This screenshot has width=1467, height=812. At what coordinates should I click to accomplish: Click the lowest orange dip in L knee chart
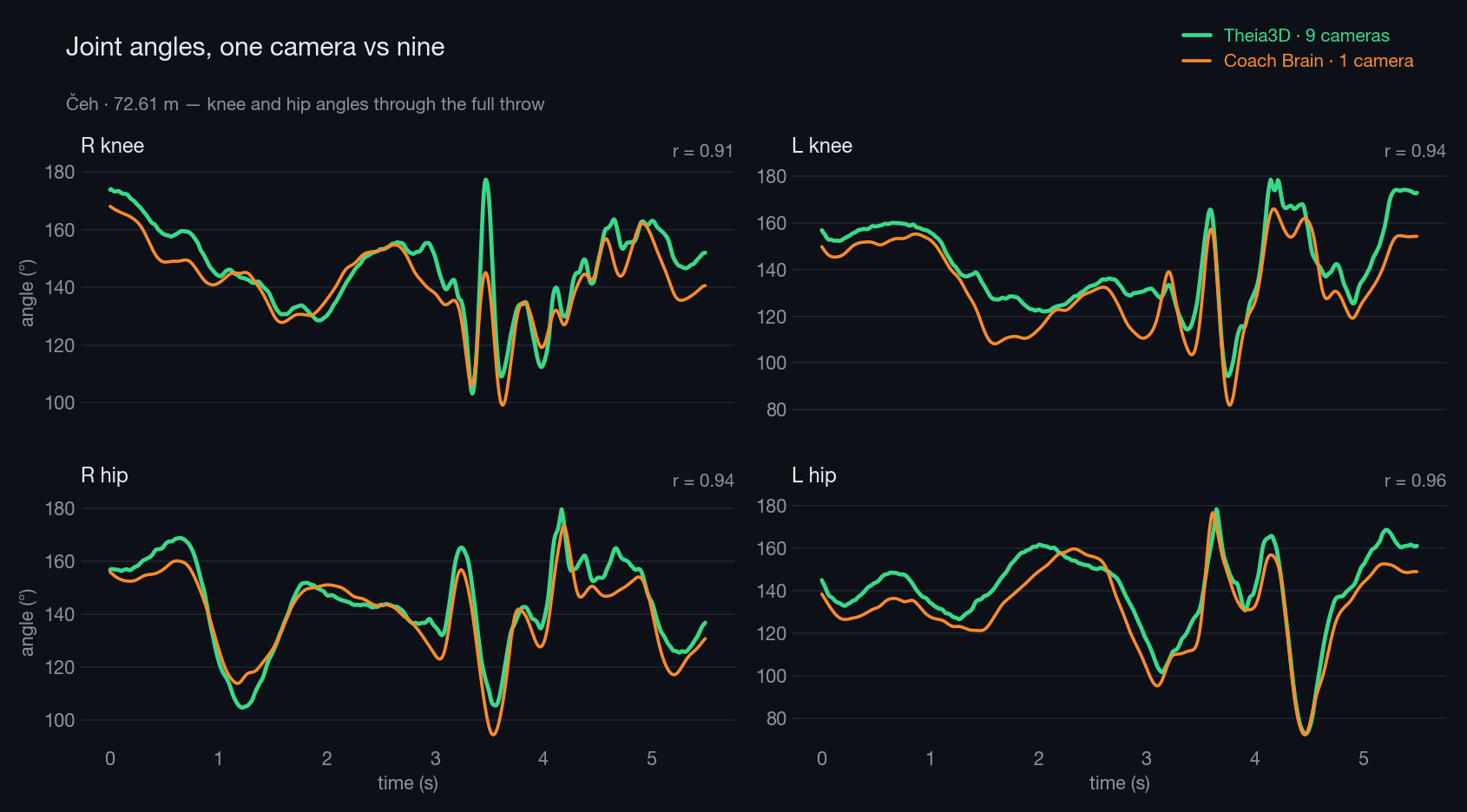pyautogui.click(x=1229, y=403)
